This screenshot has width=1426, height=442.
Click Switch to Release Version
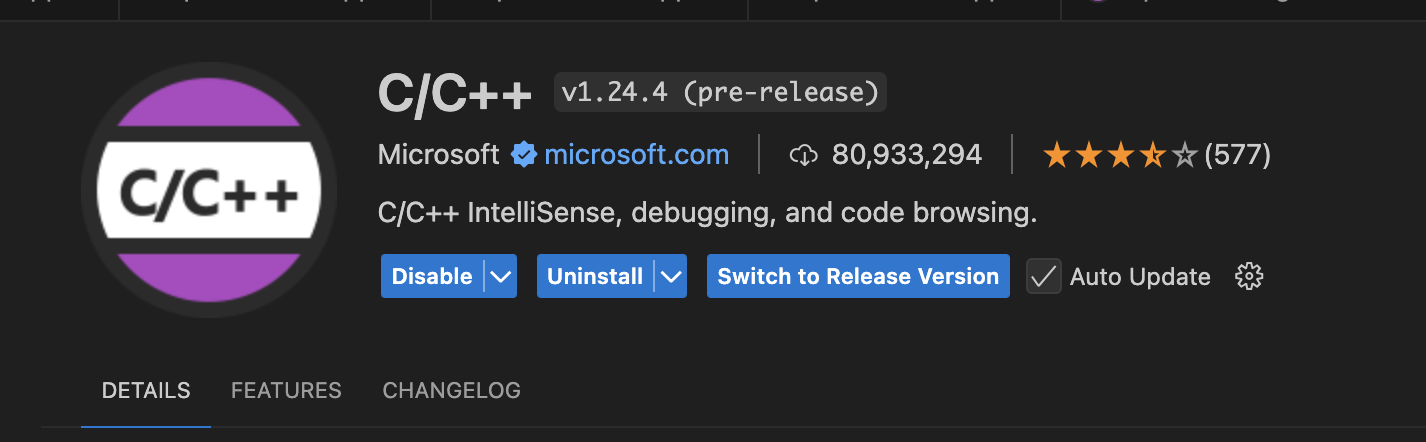coord(858,277)
